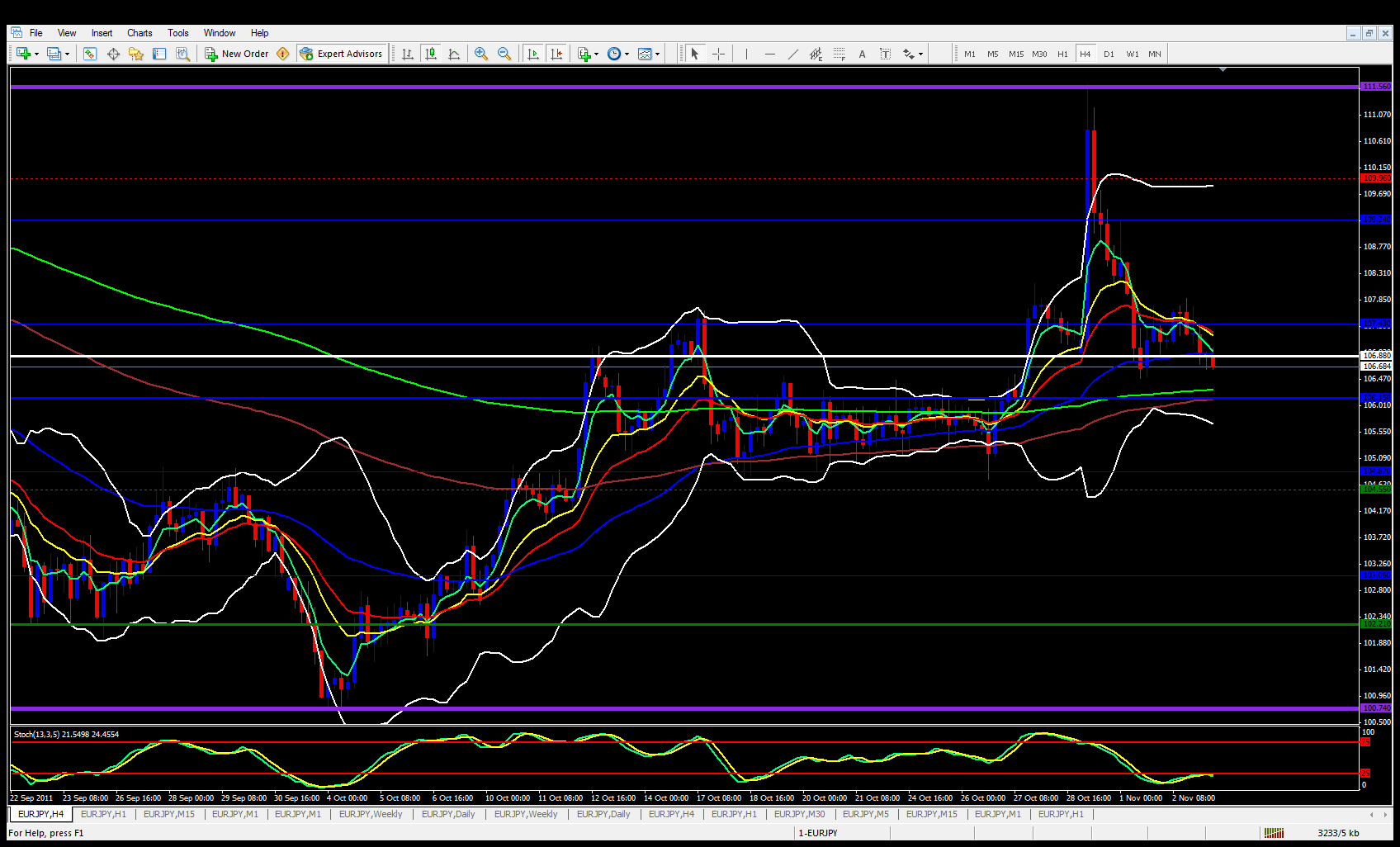
Task: Select the Fibonacci Retracement tool
Action: 839,54
